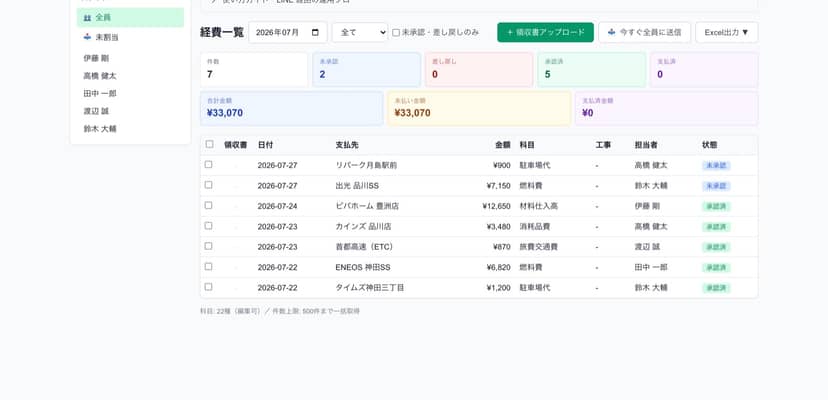Tick the select-all checkbox in table header
The height and width of the screenshot is (400, 828).
[x=210, y=144]
